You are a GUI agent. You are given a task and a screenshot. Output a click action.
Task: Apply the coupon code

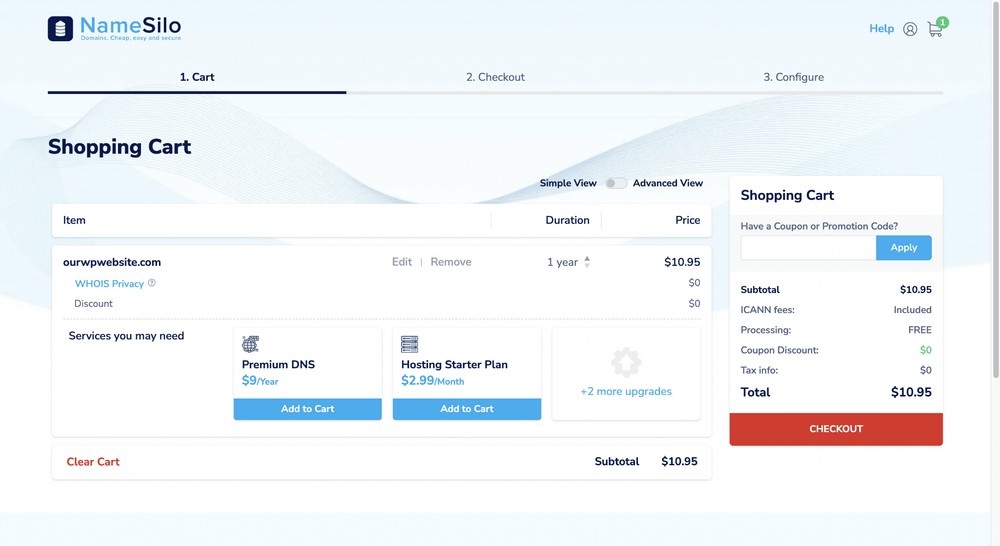point(904,247)
